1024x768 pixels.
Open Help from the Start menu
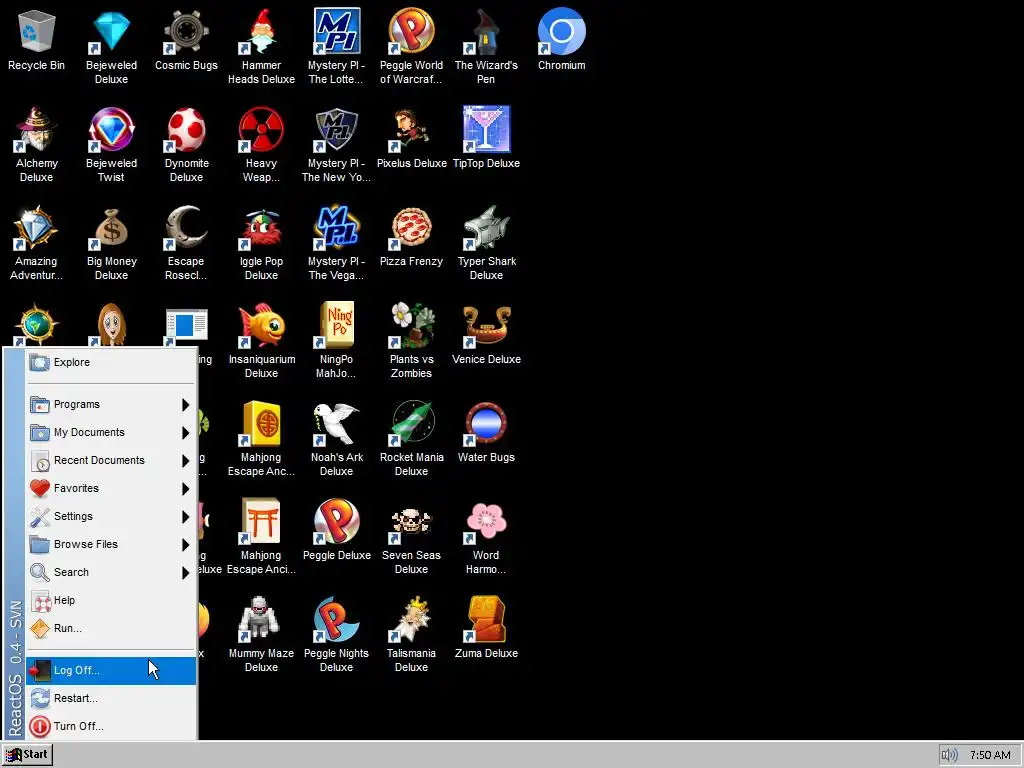[x=111, y=600]
